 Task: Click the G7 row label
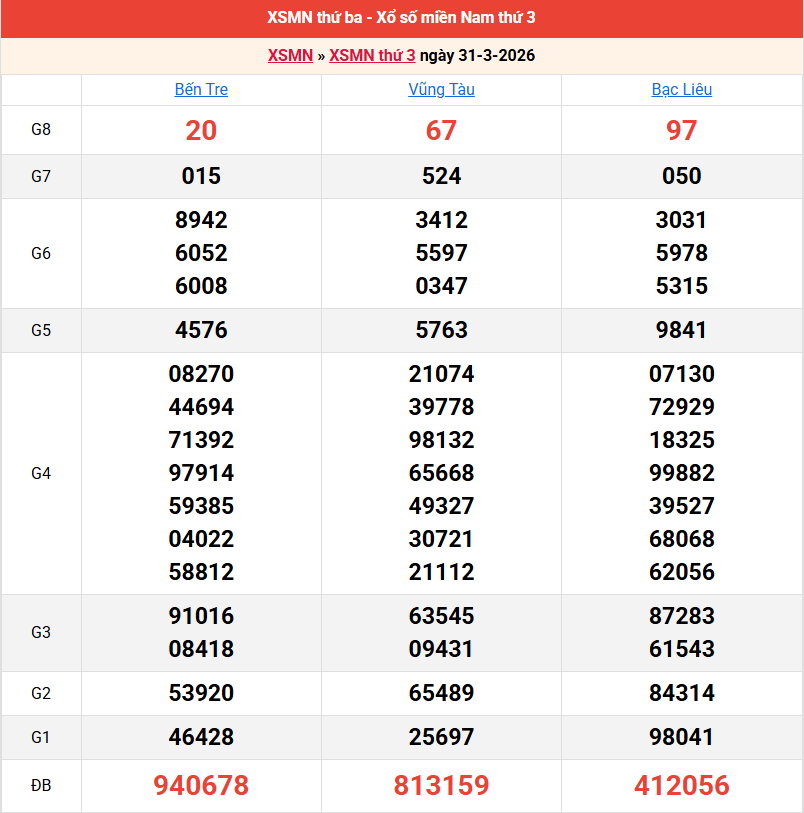[x=41, y=176]
